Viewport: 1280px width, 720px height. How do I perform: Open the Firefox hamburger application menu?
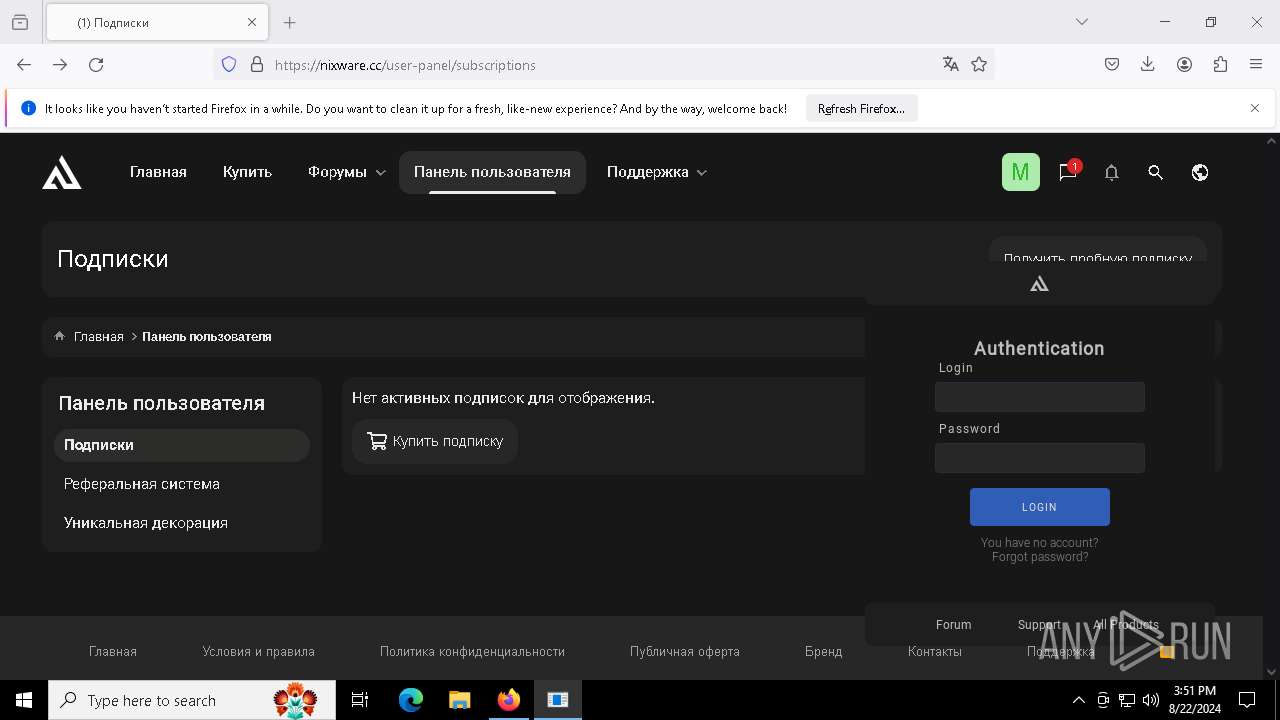click(x=1256, y=64)
